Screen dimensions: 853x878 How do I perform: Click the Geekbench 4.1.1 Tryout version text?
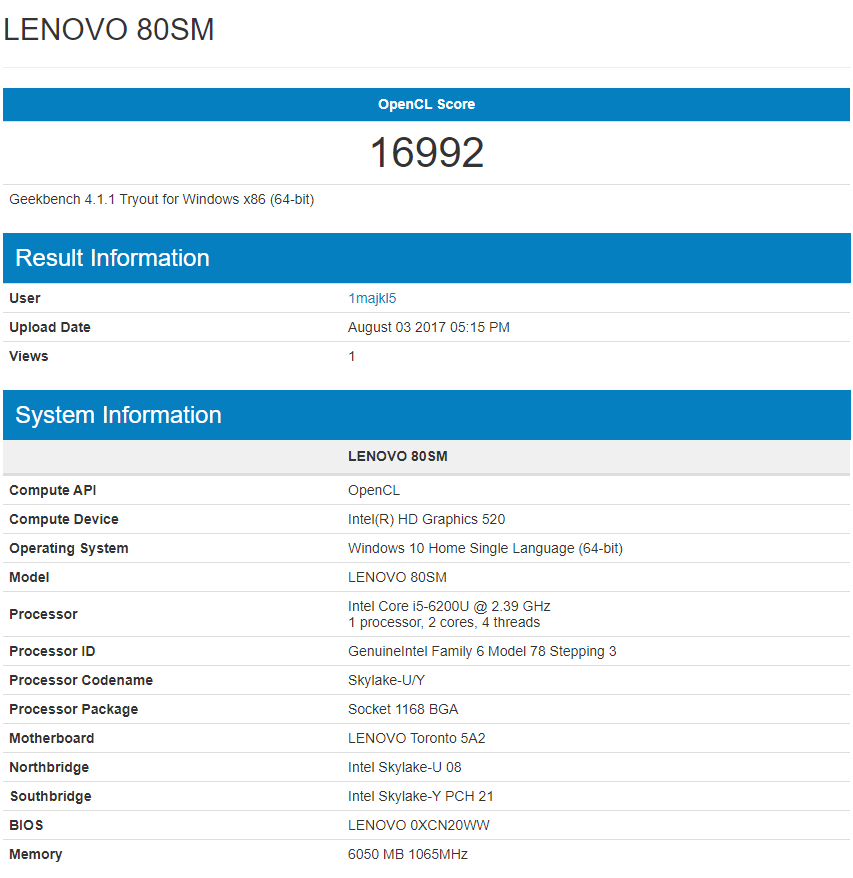pos(161,199)
